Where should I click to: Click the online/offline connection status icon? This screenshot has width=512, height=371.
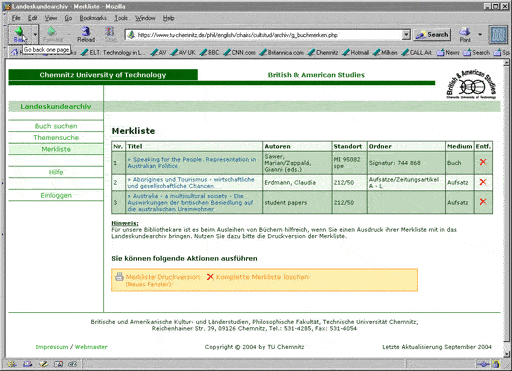pos(483,364)
